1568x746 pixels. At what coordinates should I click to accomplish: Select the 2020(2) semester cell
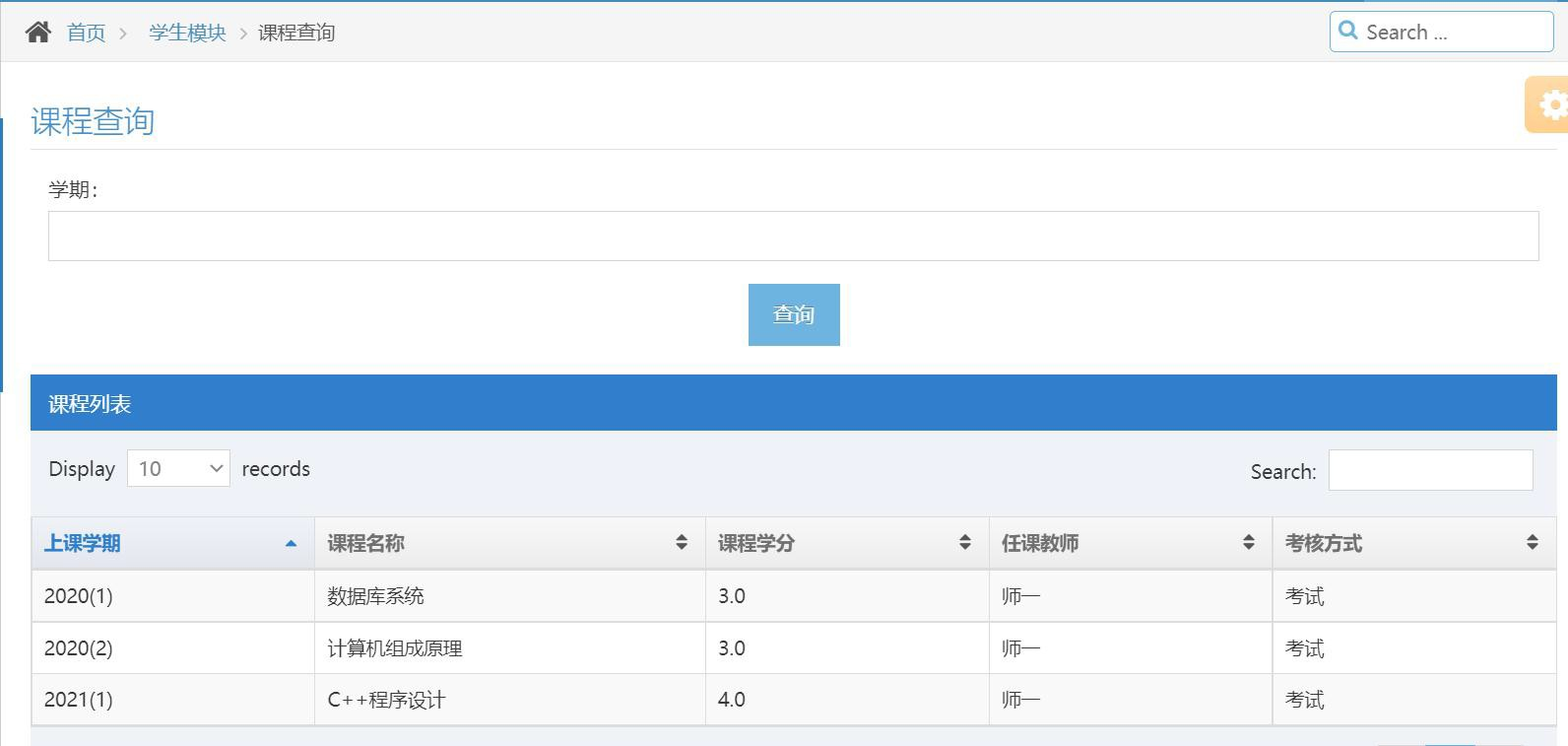coord(173,648)
